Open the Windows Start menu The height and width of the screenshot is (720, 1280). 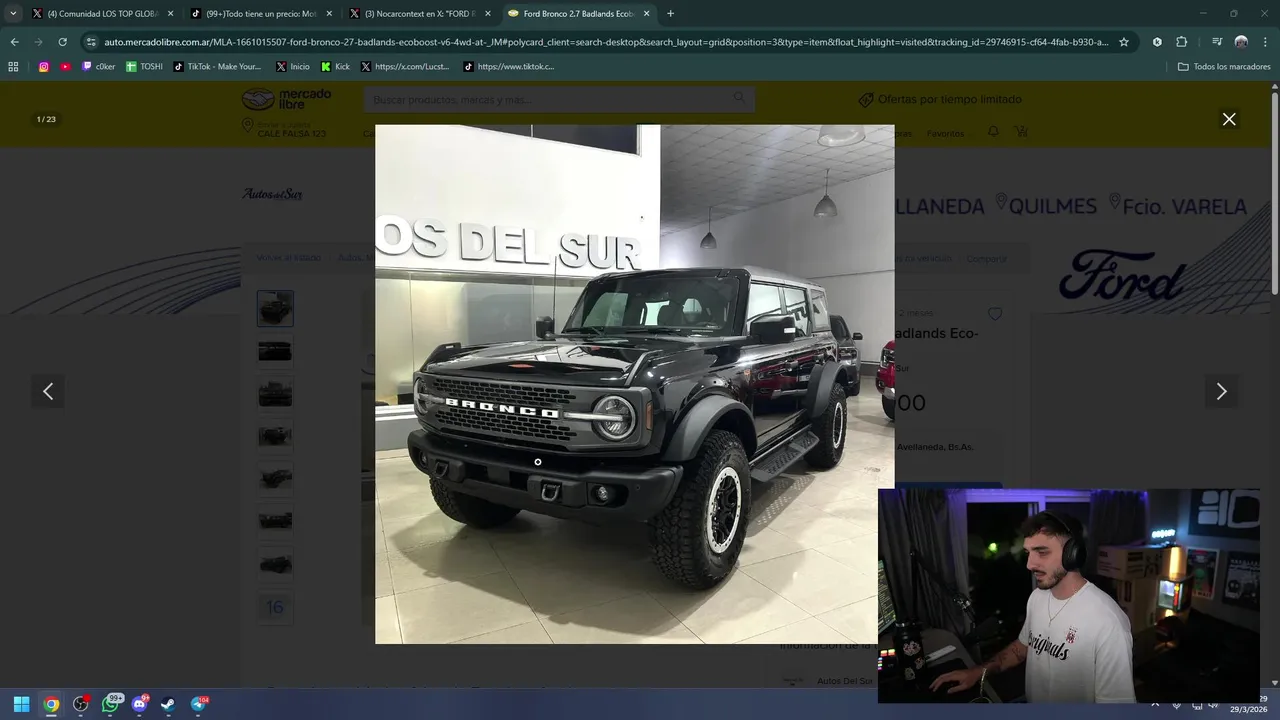point(21,704)
